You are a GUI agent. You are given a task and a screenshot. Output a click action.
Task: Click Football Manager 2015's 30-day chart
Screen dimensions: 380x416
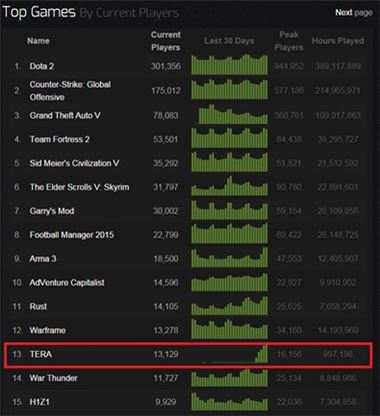[x=229, y=233]
